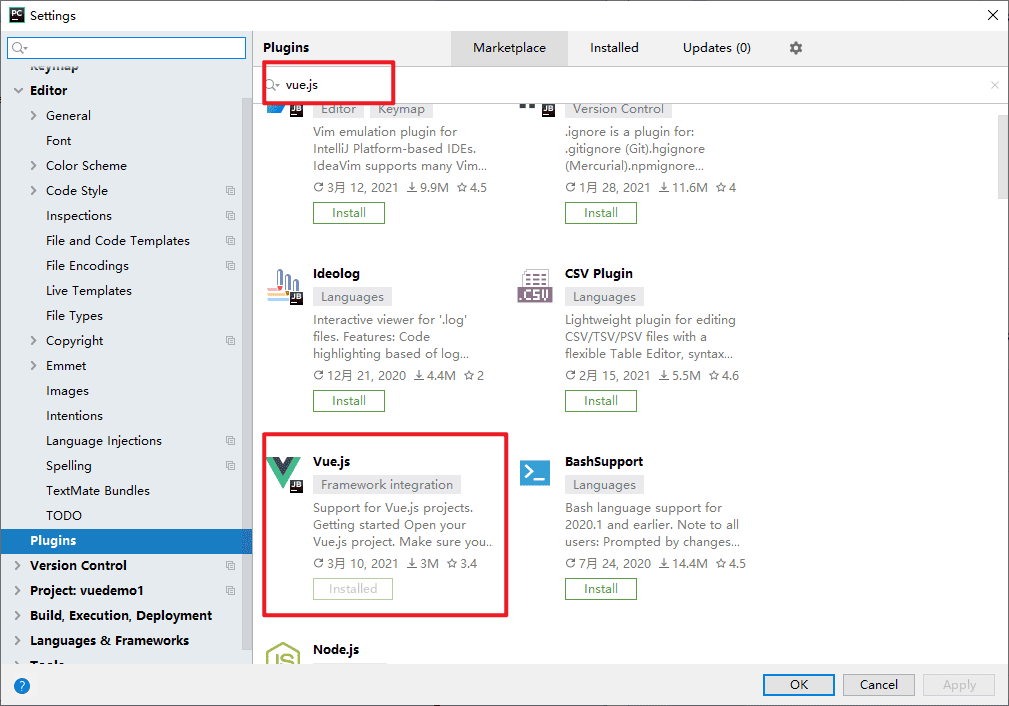Close the Settings dialog window
The width and height of the screenshot is (1009, 706).
pos(993,15)
